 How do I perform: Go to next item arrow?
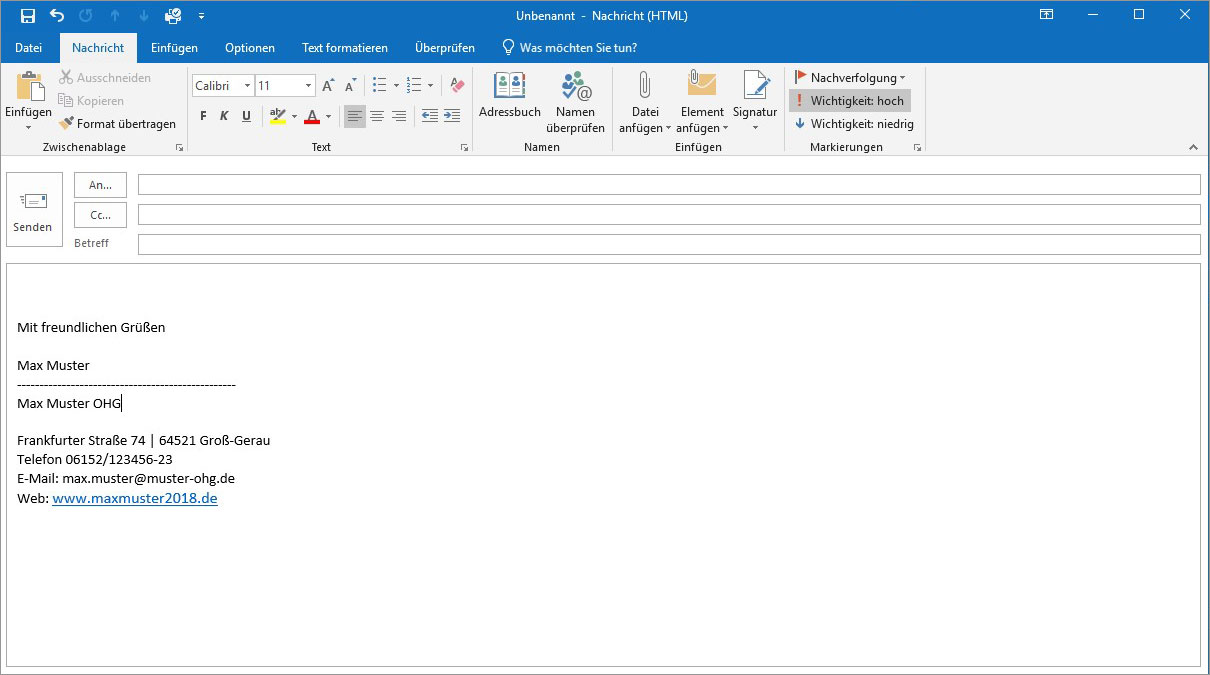[143, 16]
